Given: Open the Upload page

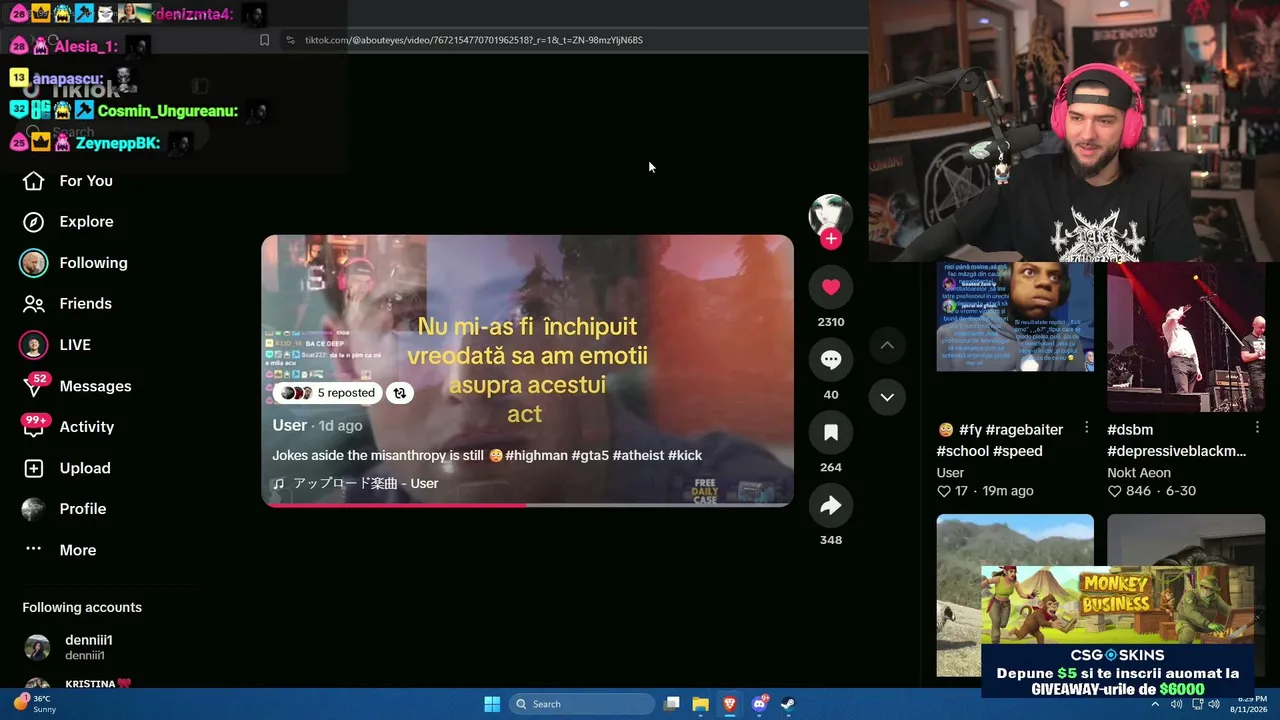Looking at the screenshot, I should coord(66,468).
